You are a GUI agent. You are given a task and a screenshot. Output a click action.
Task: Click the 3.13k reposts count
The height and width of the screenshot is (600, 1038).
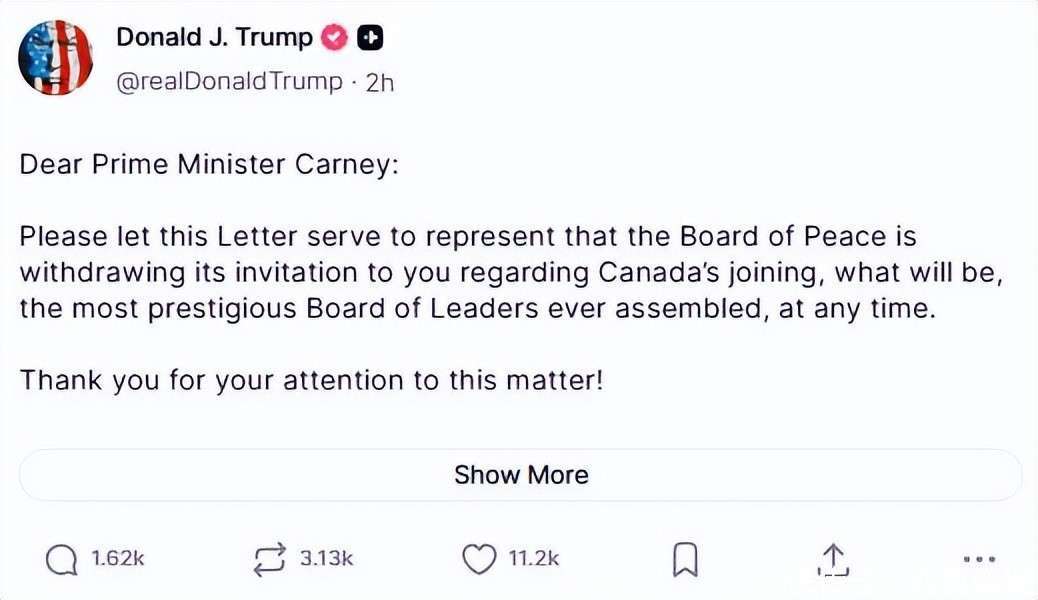[x=327, y=559]
